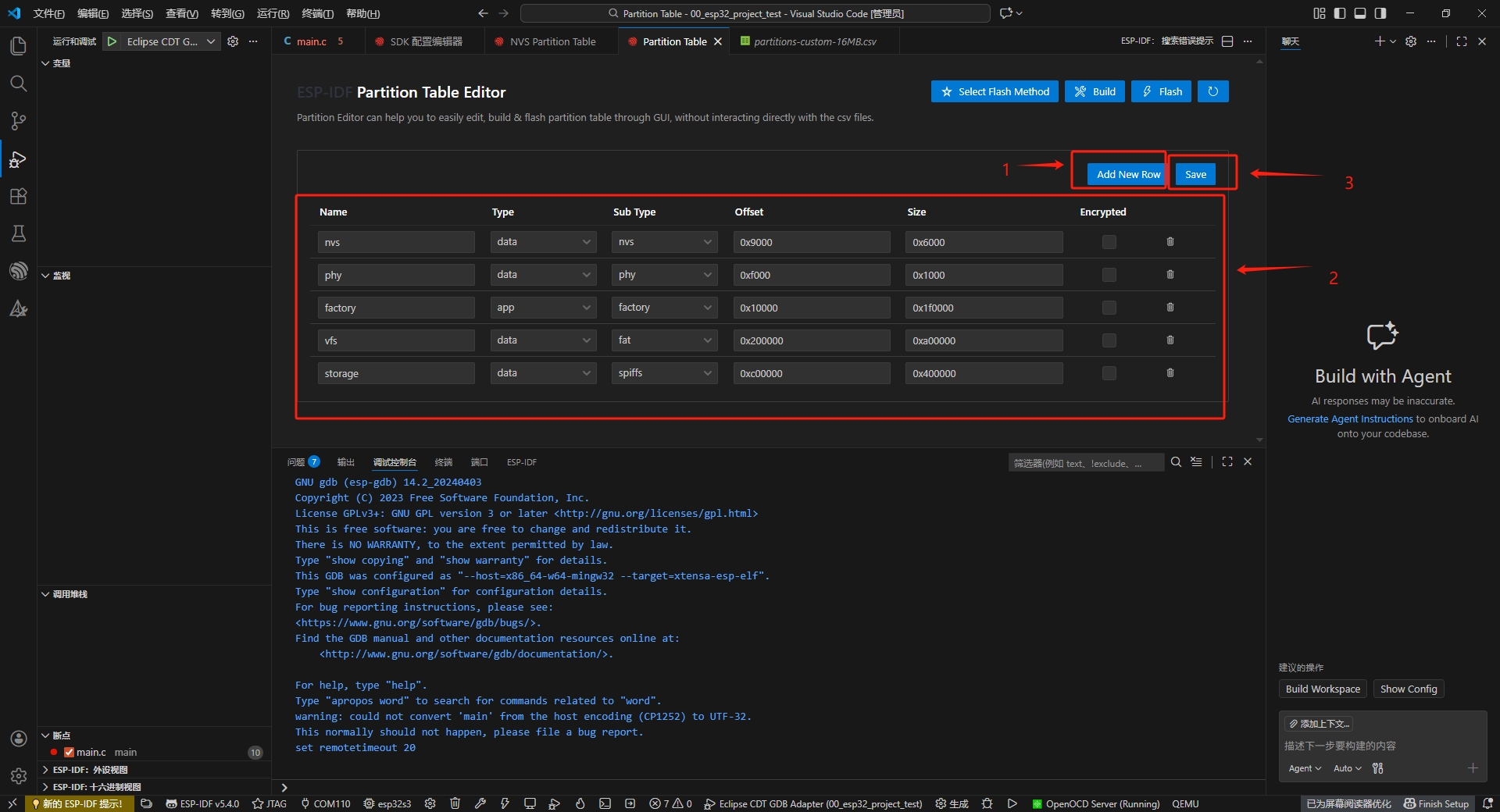Click Generate Agent Instructions link
1500x812 pixels.
click(x=1350, y=418)
